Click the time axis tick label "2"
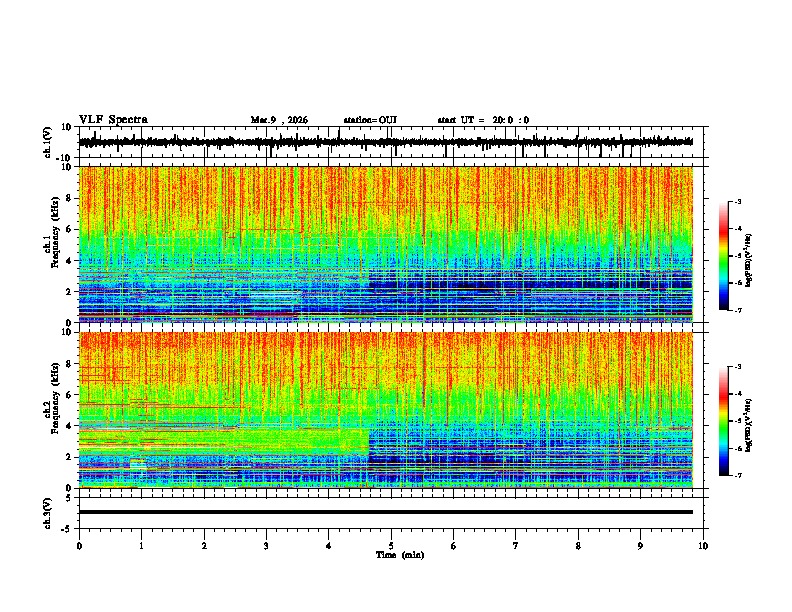 204,546
